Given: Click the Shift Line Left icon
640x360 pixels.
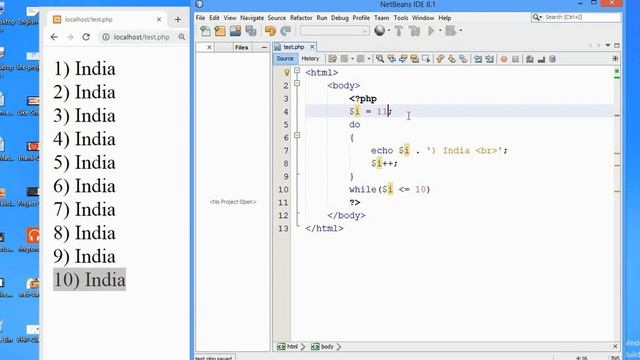Looking at the screenshot, I should point(478,59).
